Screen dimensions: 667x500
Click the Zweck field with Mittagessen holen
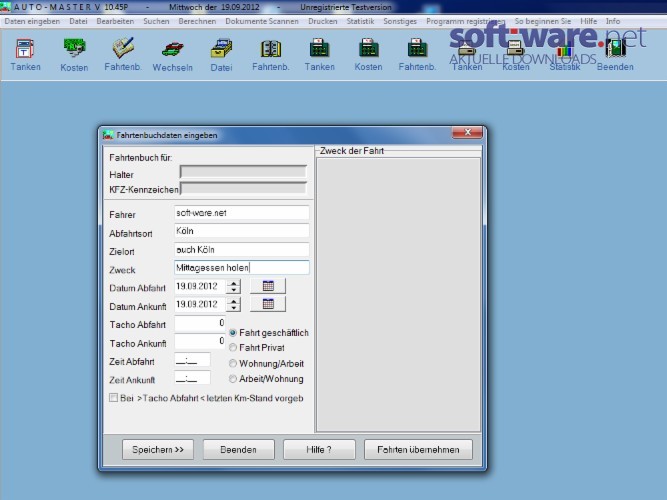click(242, 268)
